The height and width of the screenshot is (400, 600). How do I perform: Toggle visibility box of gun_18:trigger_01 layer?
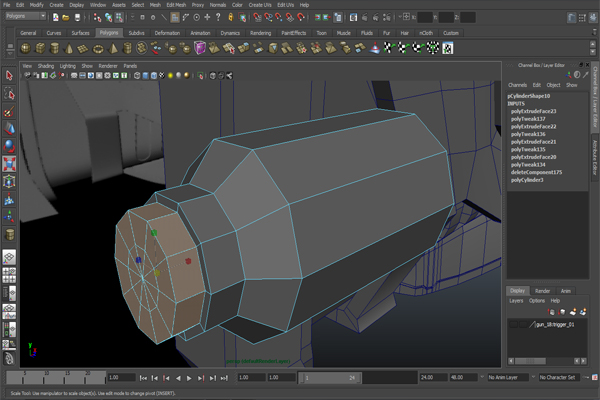pos(514,325)
